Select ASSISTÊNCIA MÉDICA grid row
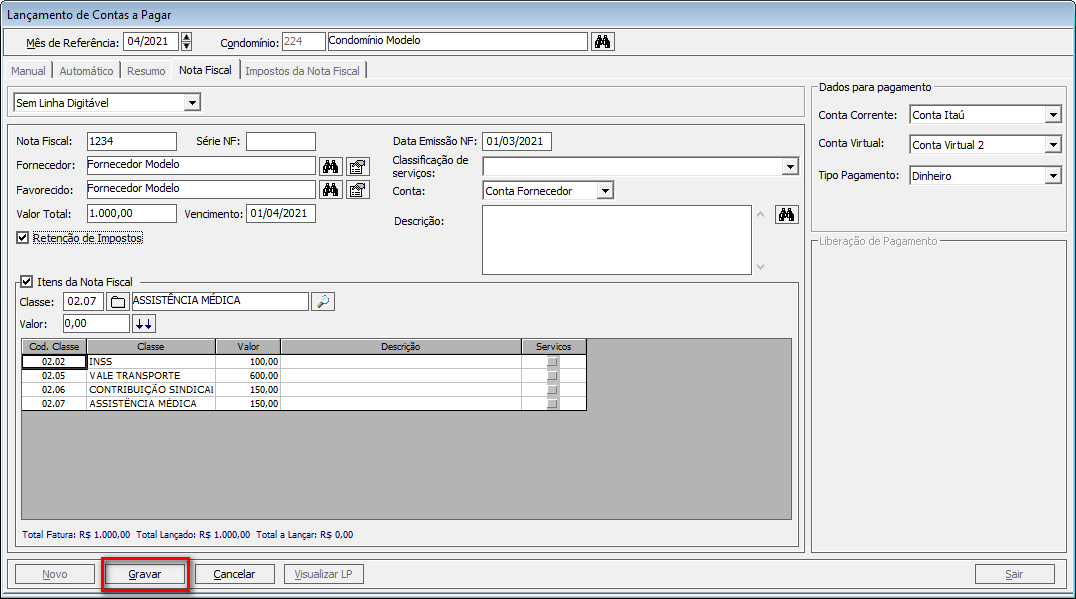This screenshot has width=1076, height=599. tap(304, 404)
